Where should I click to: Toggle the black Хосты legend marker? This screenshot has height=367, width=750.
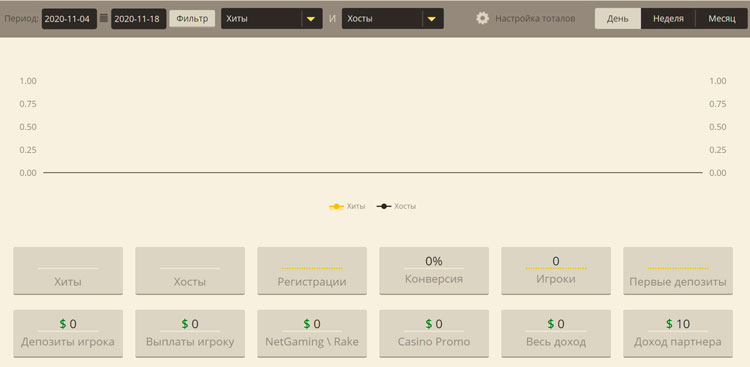[x=384, y=206]
